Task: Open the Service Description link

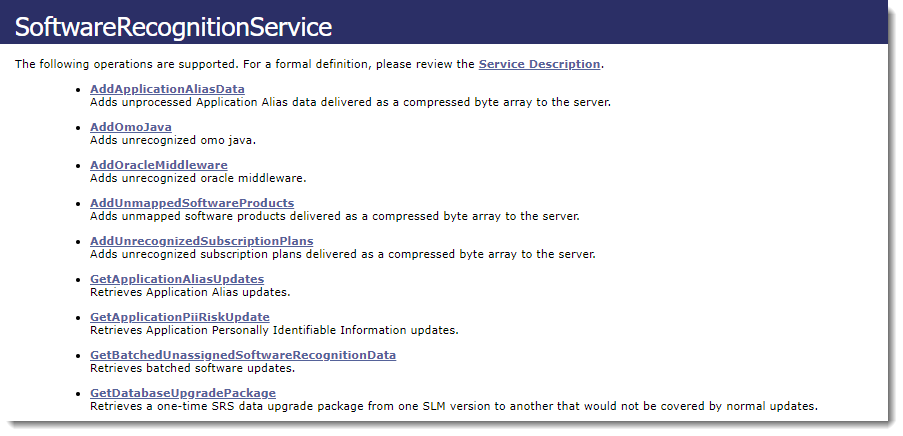Action: point(539,64)
